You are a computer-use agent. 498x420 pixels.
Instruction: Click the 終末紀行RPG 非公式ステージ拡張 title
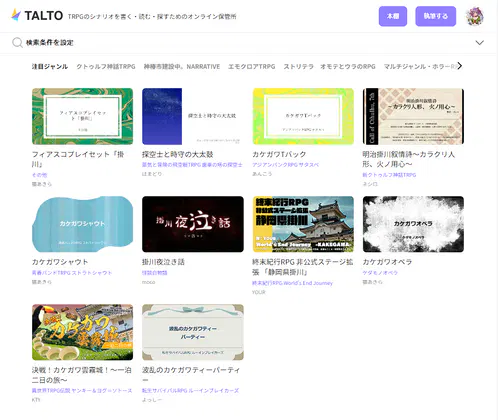[x=302, y=267]
